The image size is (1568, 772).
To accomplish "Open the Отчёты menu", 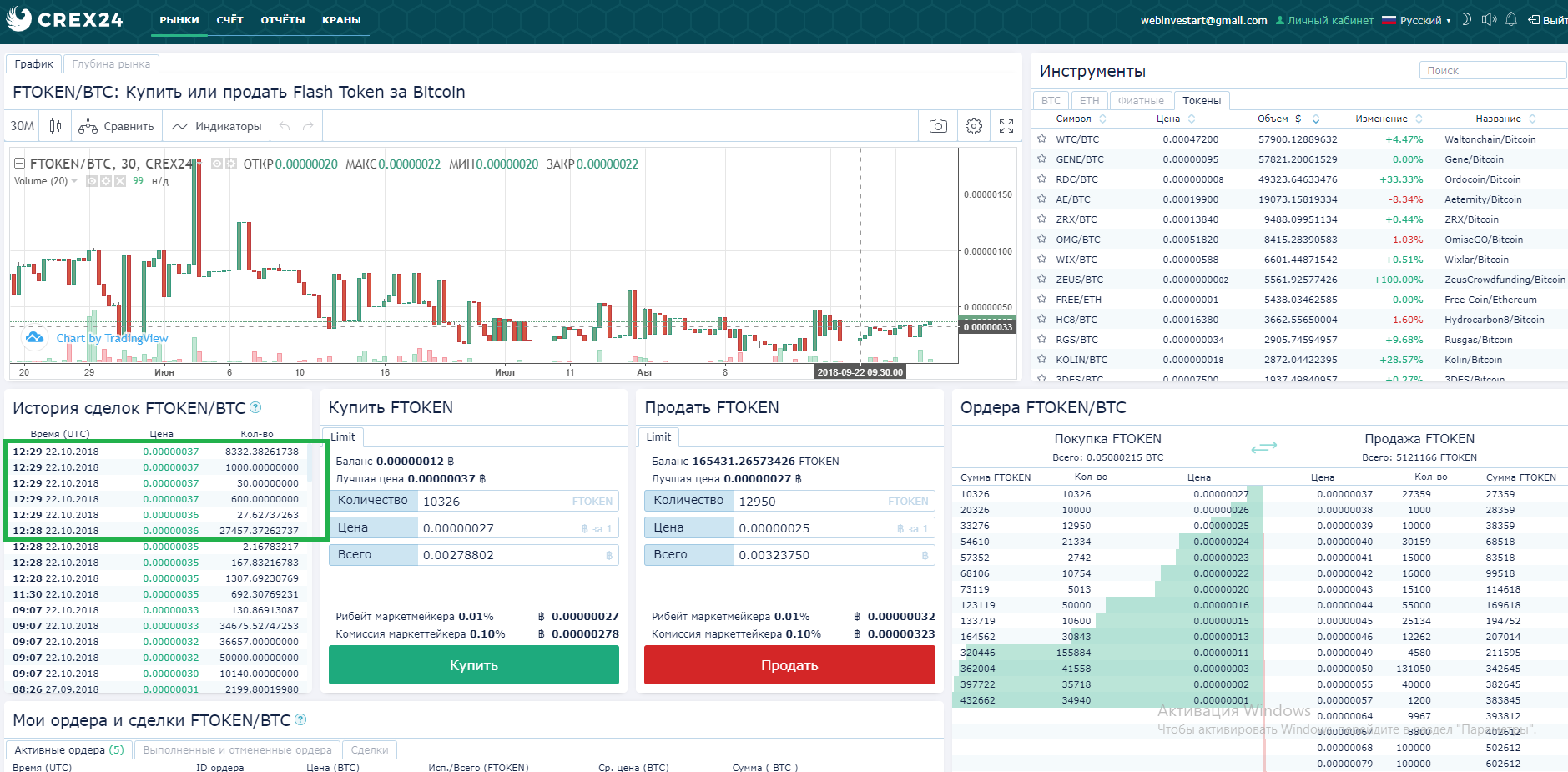I will [282, 19].
